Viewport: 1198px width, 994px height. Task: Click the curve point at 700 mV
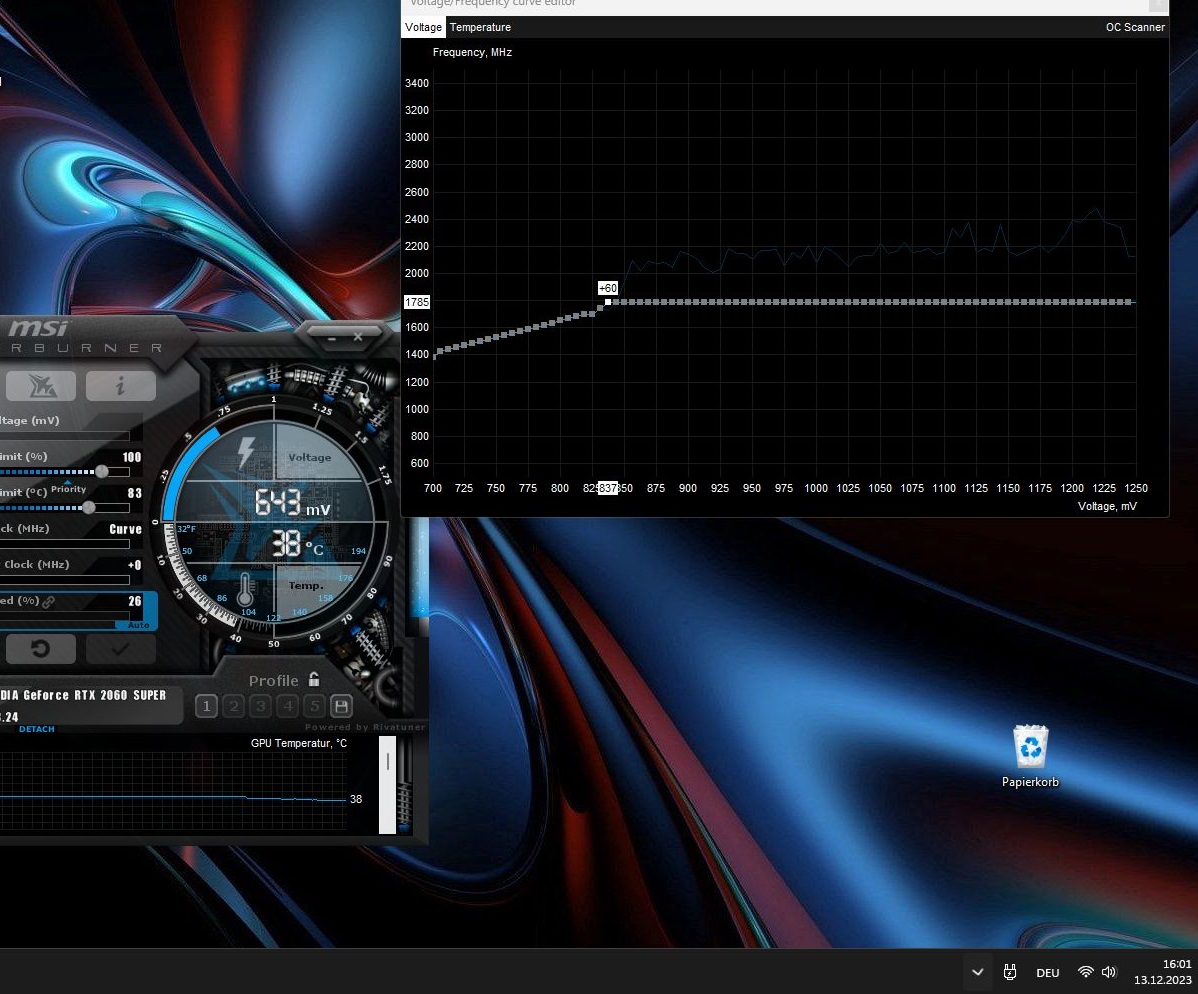tap(435, 355)
